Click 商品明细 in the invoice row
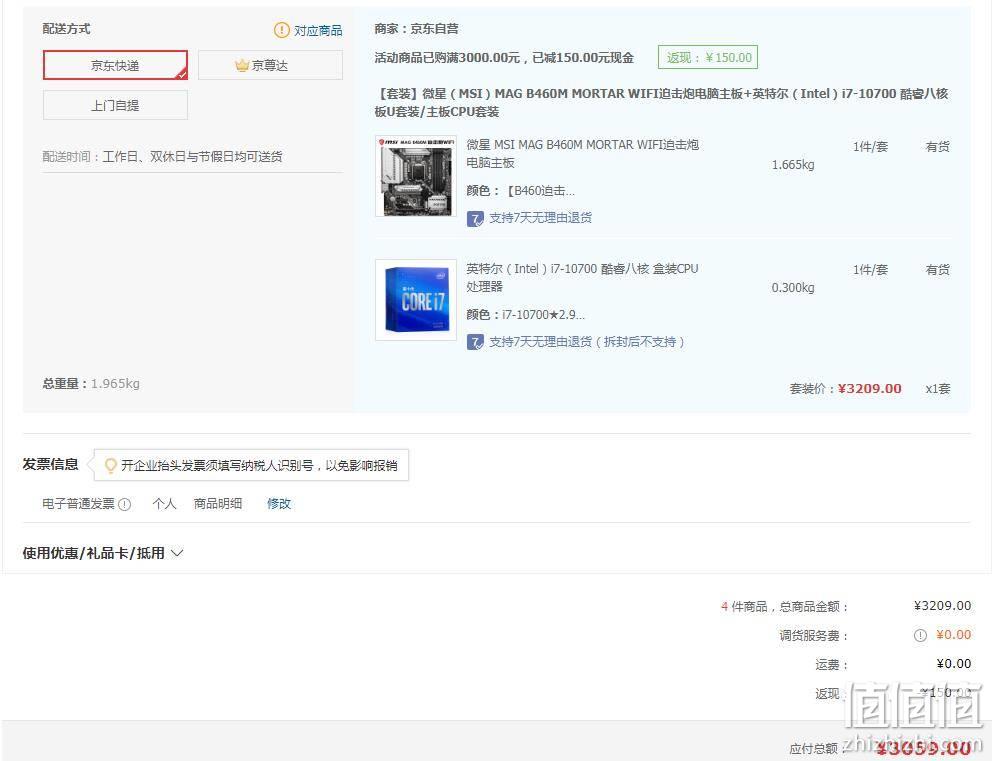Image resolution: width=992 pixels, height=761 pixels. [x=218, y=504]
